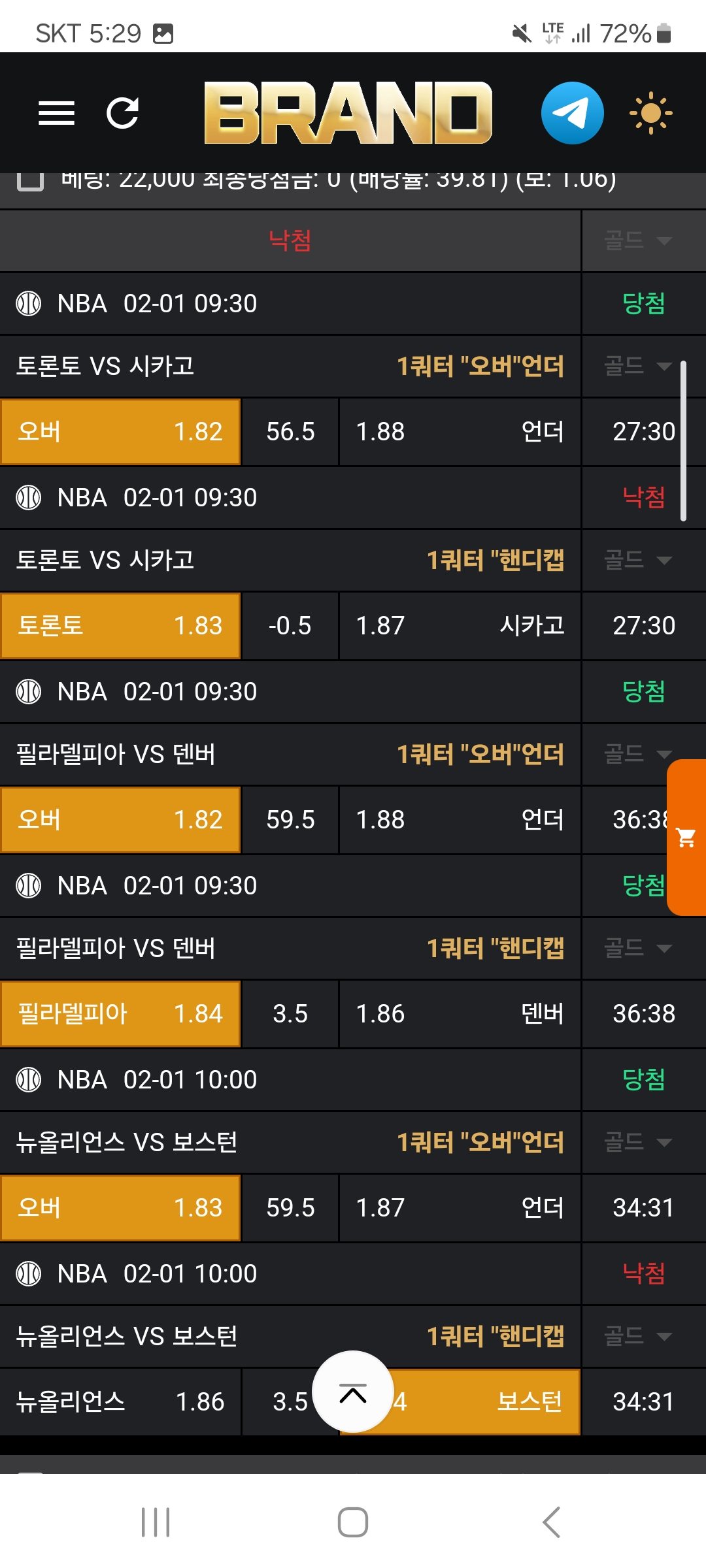Image resolution: width=706 pixels, height=1568 pixels.
Task: Open Android recent apps button
Action: click(156, 1522)
